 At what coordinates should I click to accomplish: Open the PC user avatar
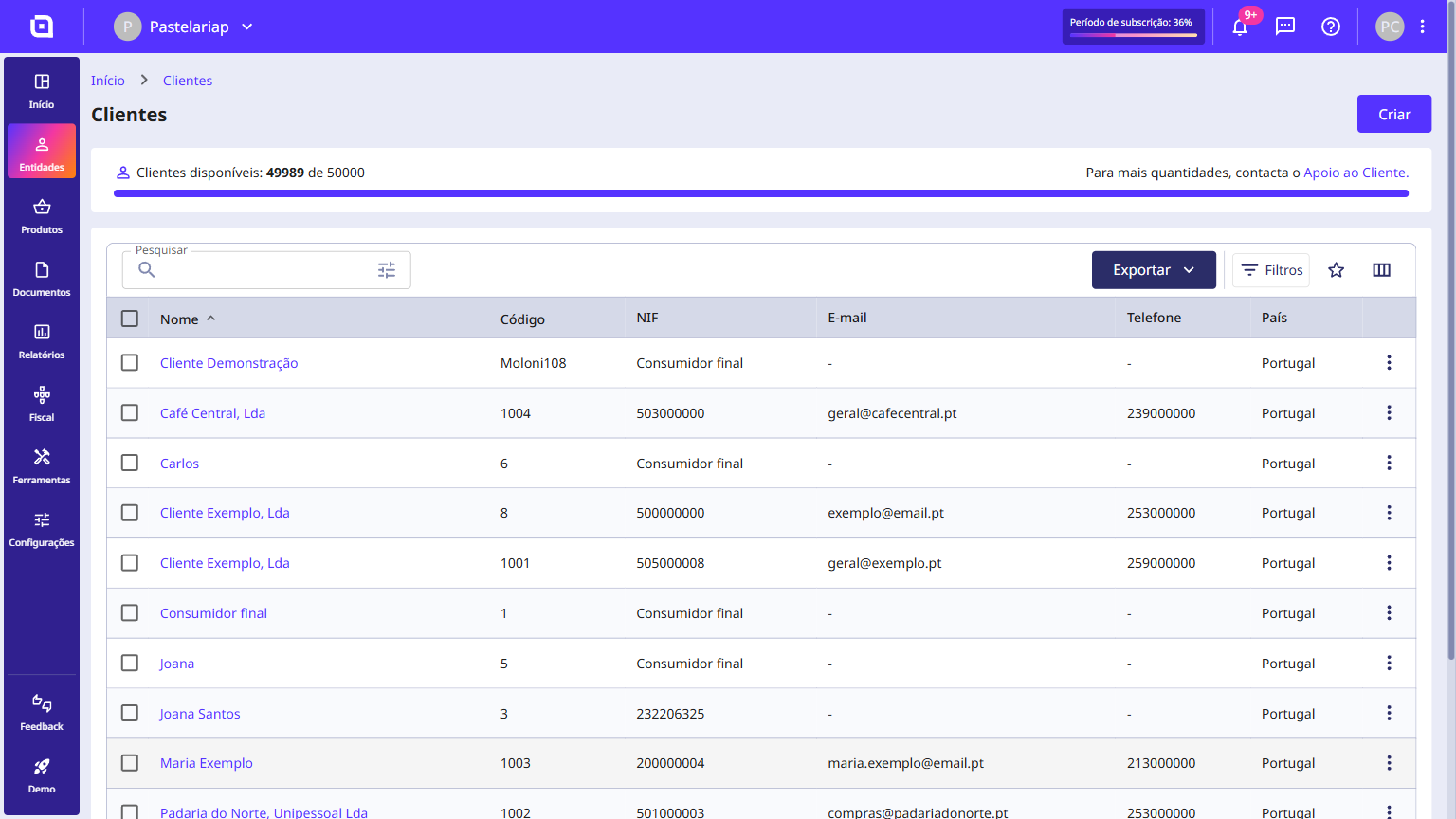[x=1390, y=27]
